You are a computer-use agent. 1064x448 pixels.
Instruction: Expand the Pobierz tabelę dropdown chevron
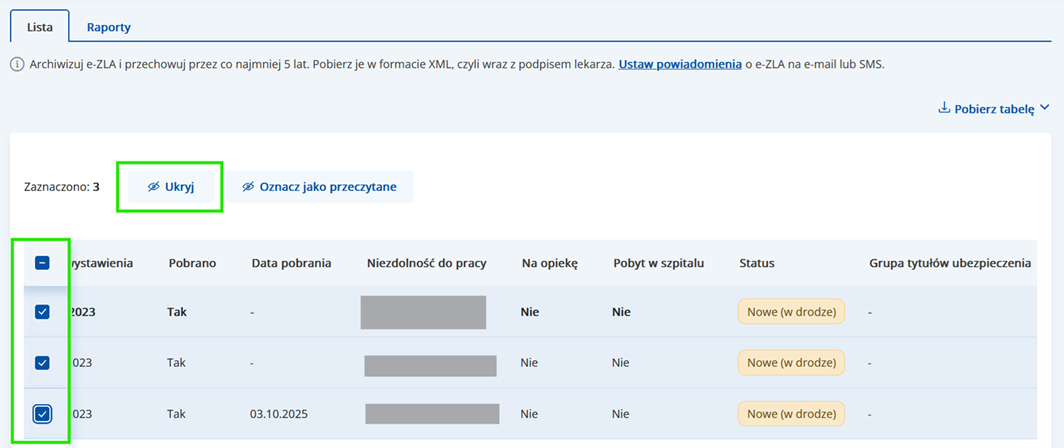click(1044, 108)
